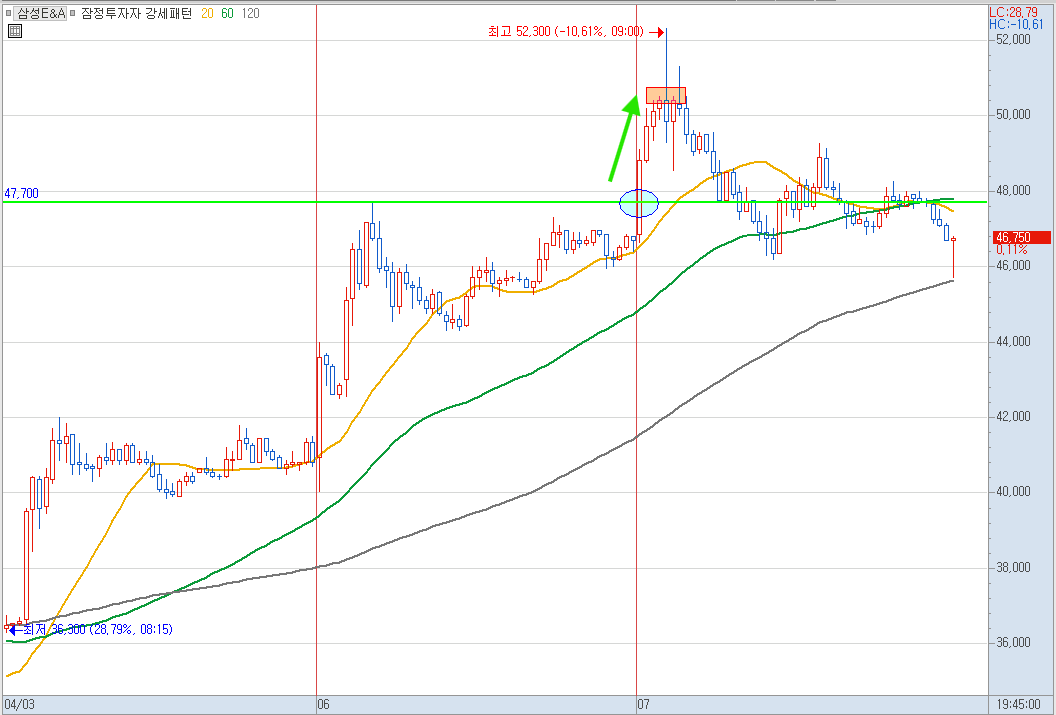Screen dimensions: 1056x715
Task: Click the 120-period moving average label
Action: point(250,13)
